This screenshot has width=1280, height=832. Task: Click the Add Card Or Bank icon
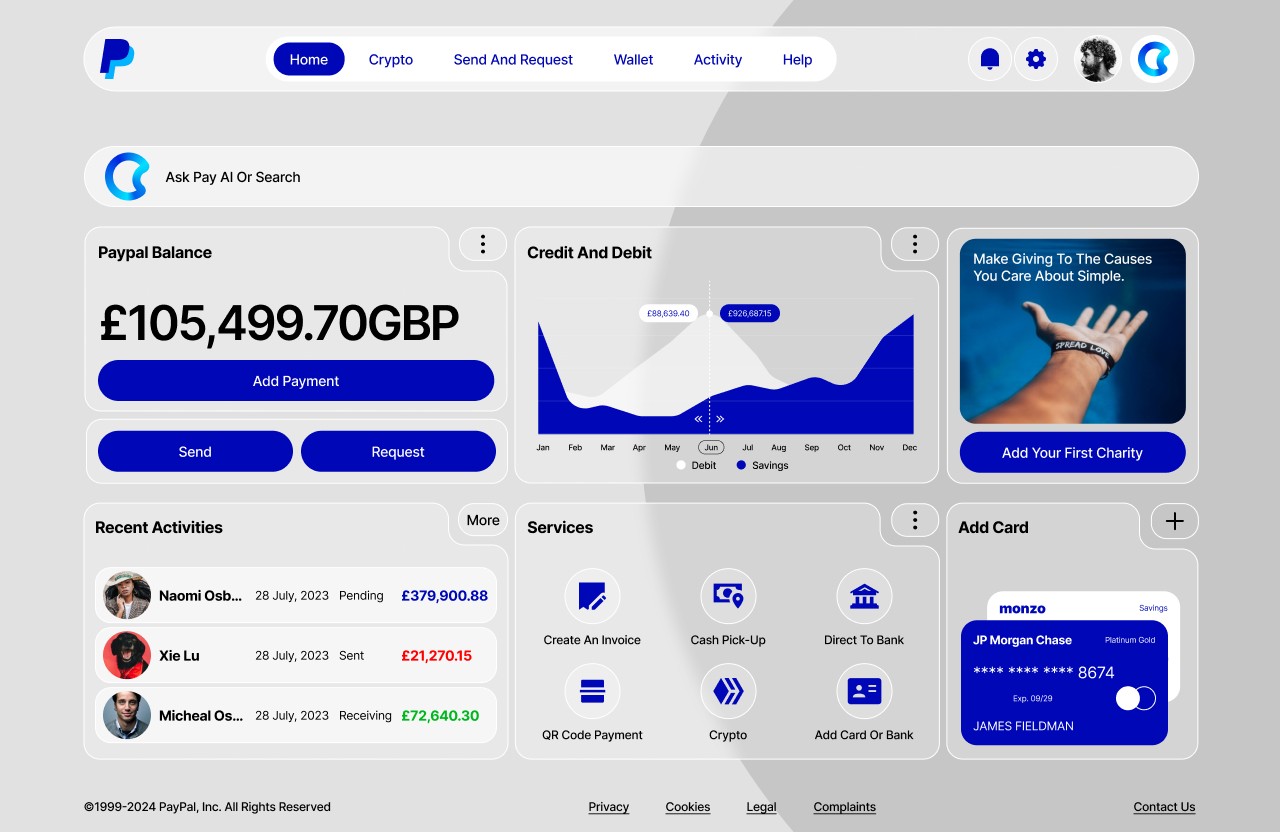(864, 691)
